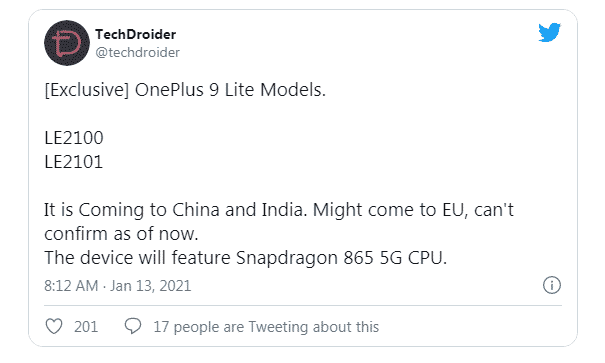Open the @techdroider handle link
This screenshot has height=363, width=605.
tap(137, 52)
